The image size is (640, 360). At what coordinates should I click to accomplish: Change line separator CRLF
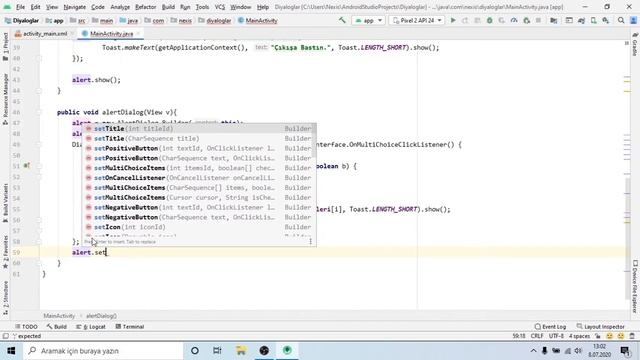pos(537,336)
